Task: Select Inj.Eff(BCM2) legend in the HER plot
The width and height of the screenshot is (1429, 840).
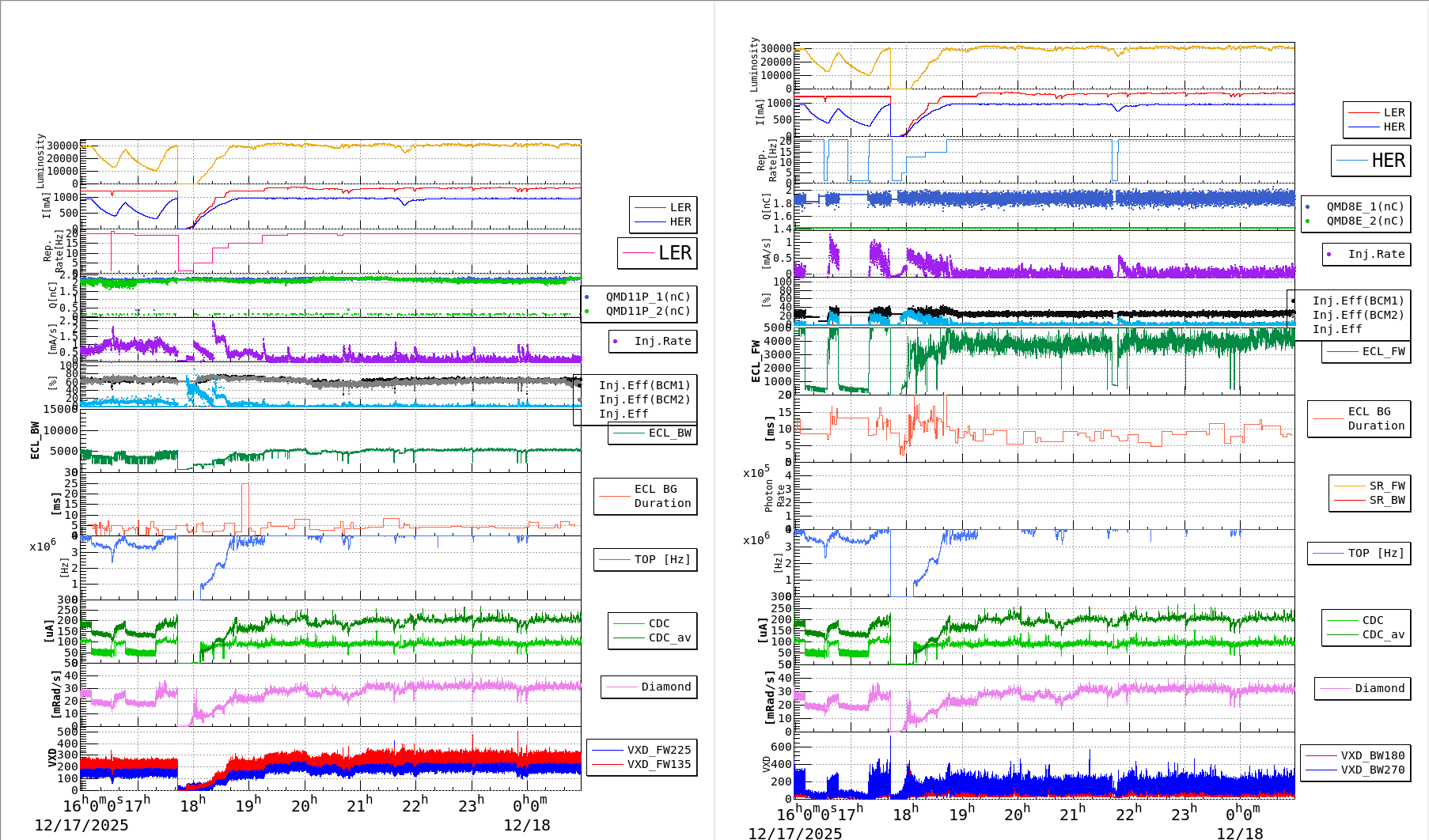Action: pos(1358,316)
